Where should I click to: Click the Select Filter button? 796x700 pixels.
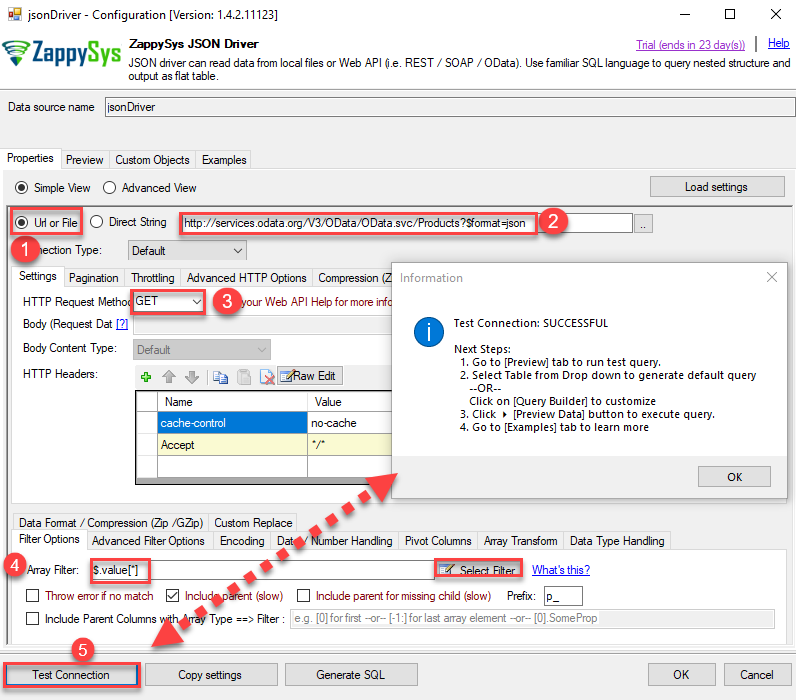pyautogui.click(x=478, y=570)
